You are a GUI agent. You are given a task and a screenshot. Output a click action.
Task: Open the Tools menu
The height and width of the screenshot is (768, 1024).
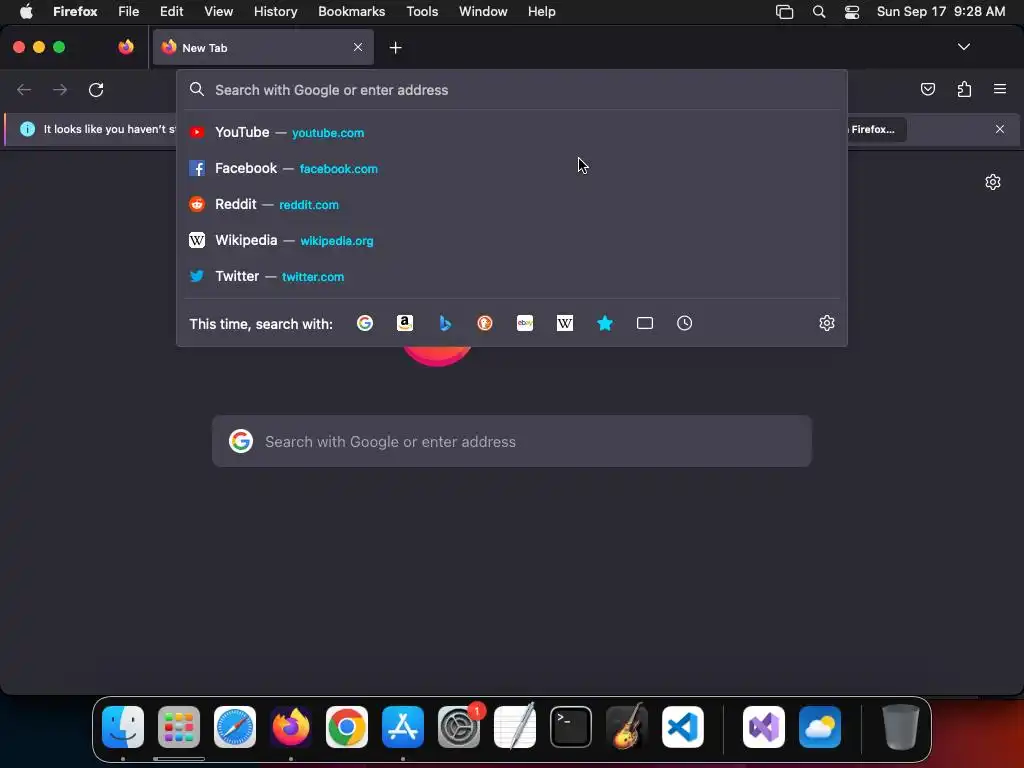pos(422,11)
